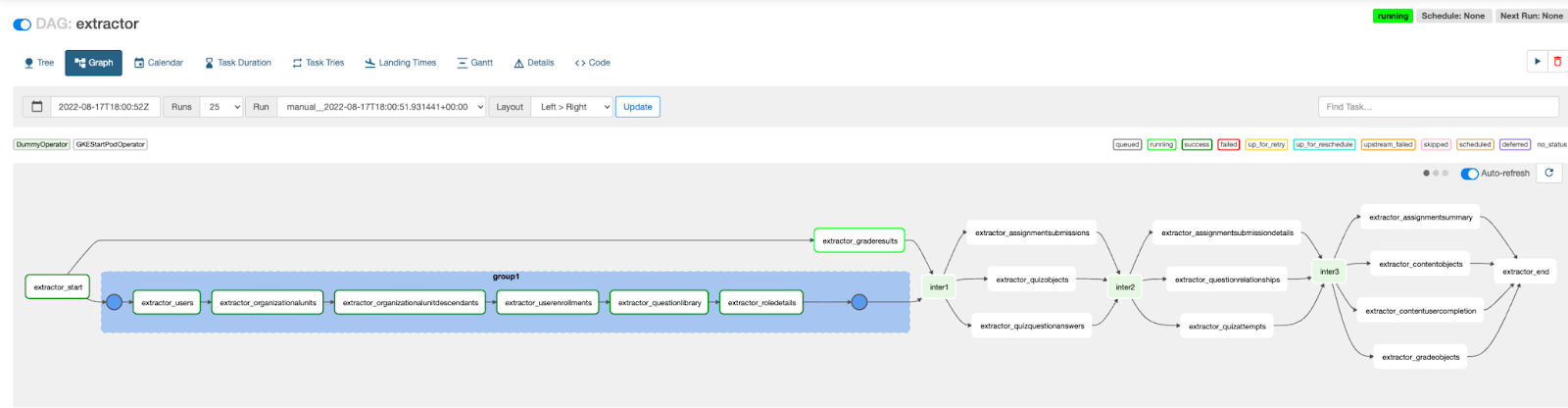Click the Schedule: None badge
Screen dimensions: 1568x408
1453,16
